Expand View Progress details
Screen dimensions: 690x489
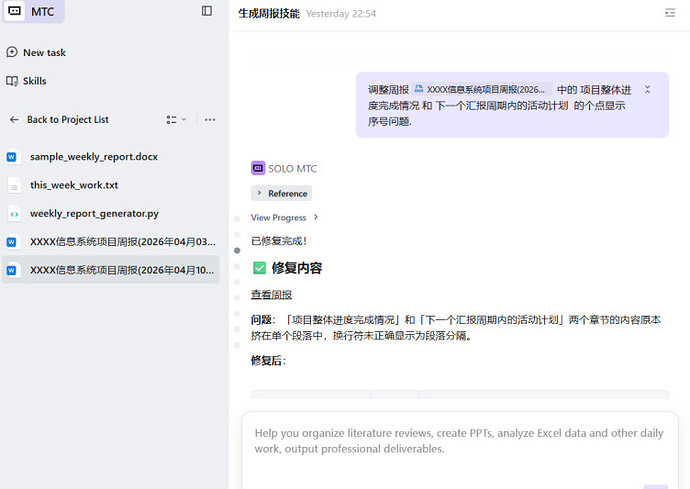click(x=285, y=217)
